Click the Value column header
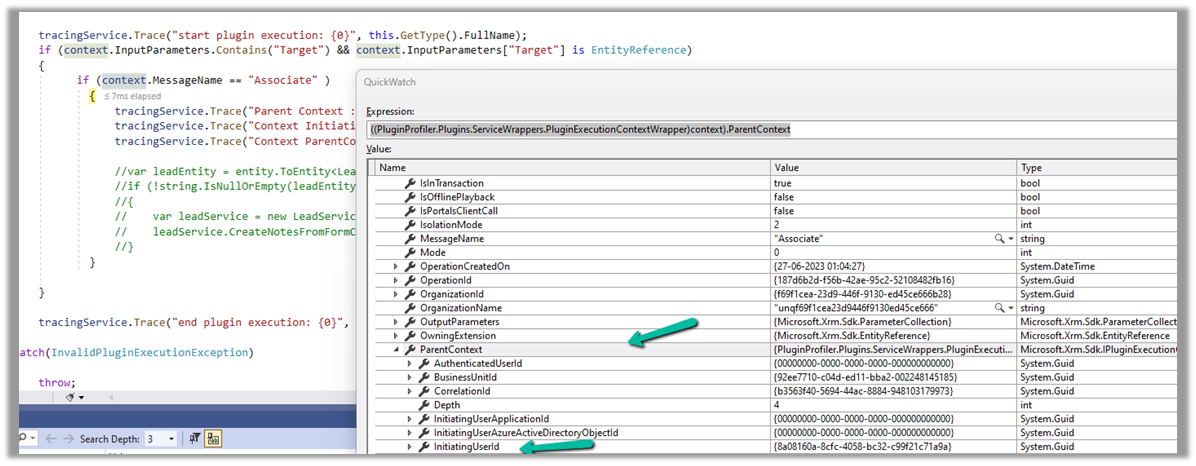Image resolution: width=1196 pixels, height=466 pixels. 788,168
